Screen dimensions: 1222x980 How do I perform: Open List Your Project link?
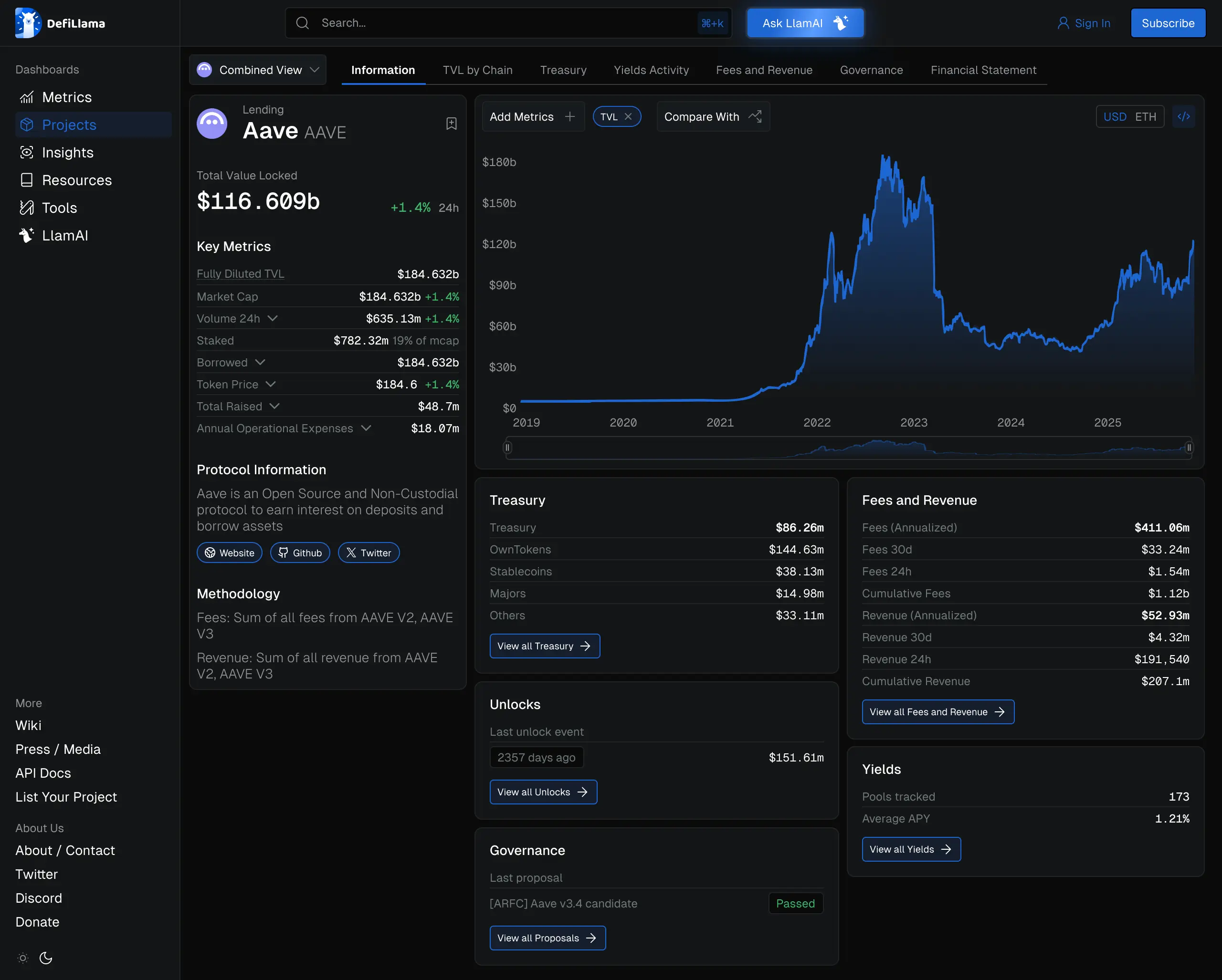pyautogui.click(x=66, y=797)
